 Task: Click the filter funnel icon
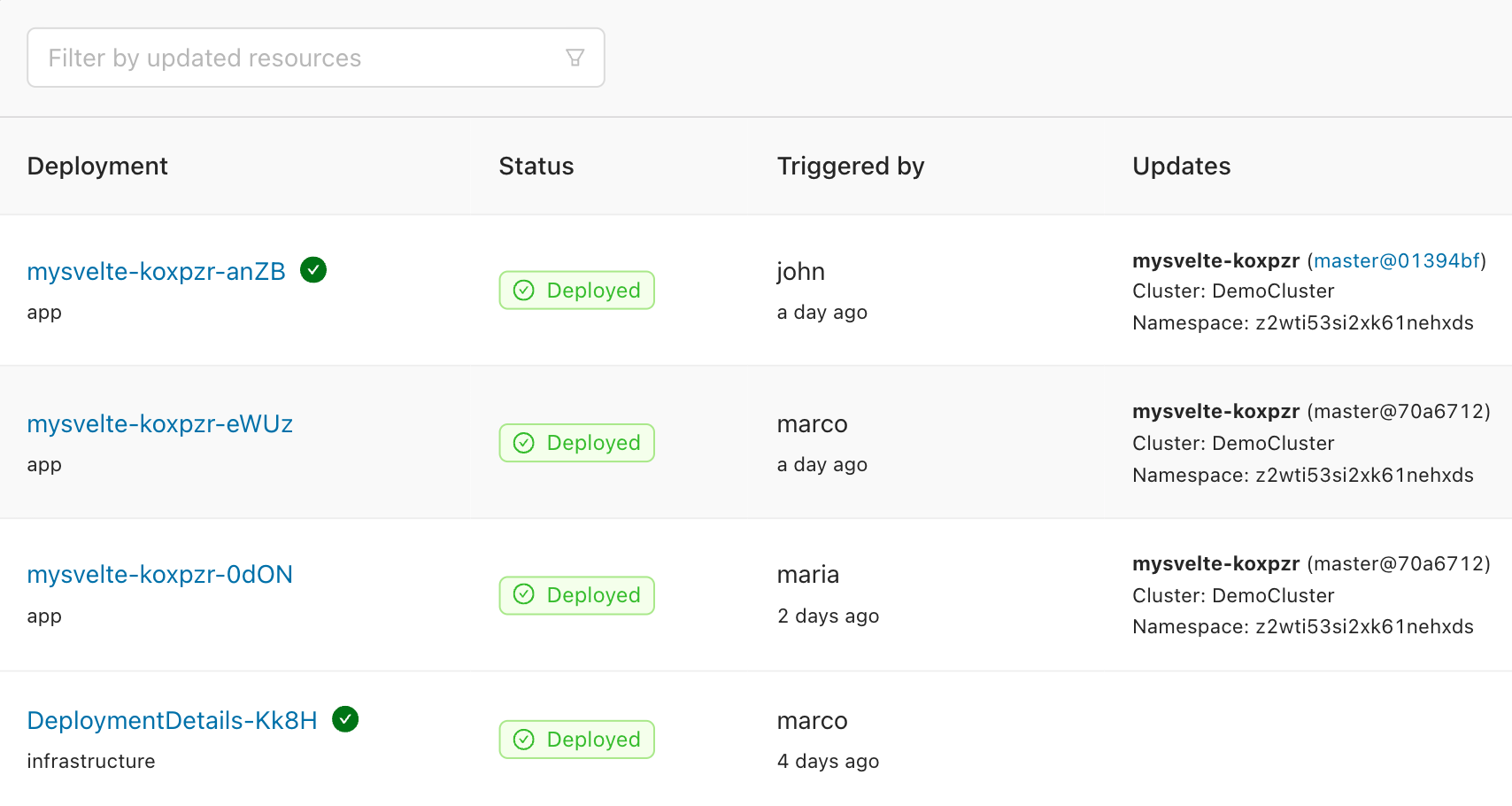pos(575,58)
